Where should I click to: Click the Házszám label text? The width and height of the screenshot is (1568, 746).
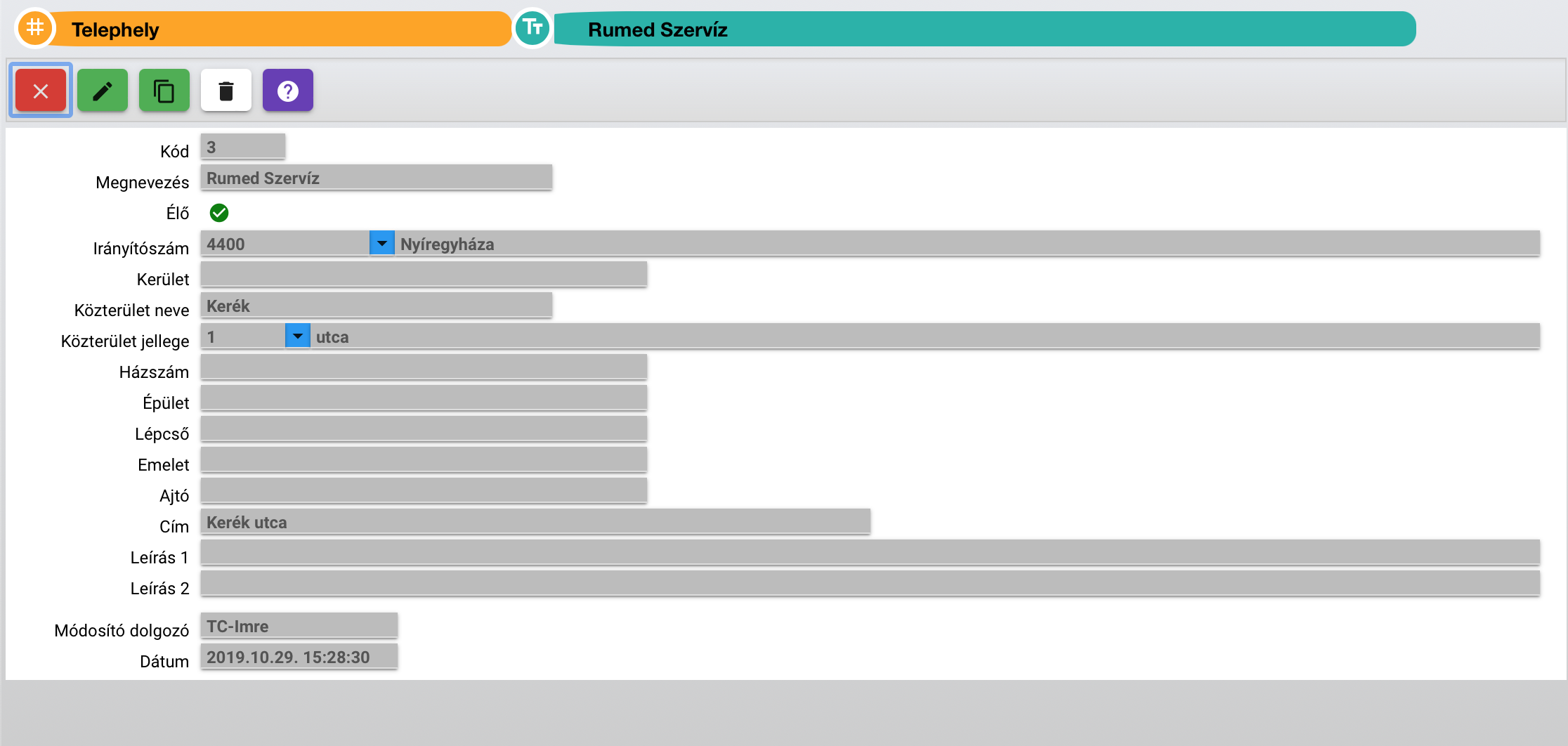coord(154,372)
